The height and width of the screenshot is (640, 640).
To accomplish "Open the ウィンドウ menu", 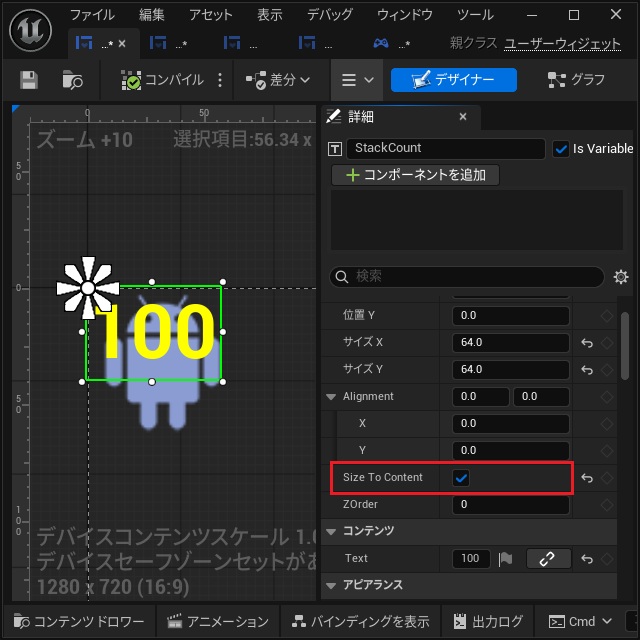I will 404,15.
